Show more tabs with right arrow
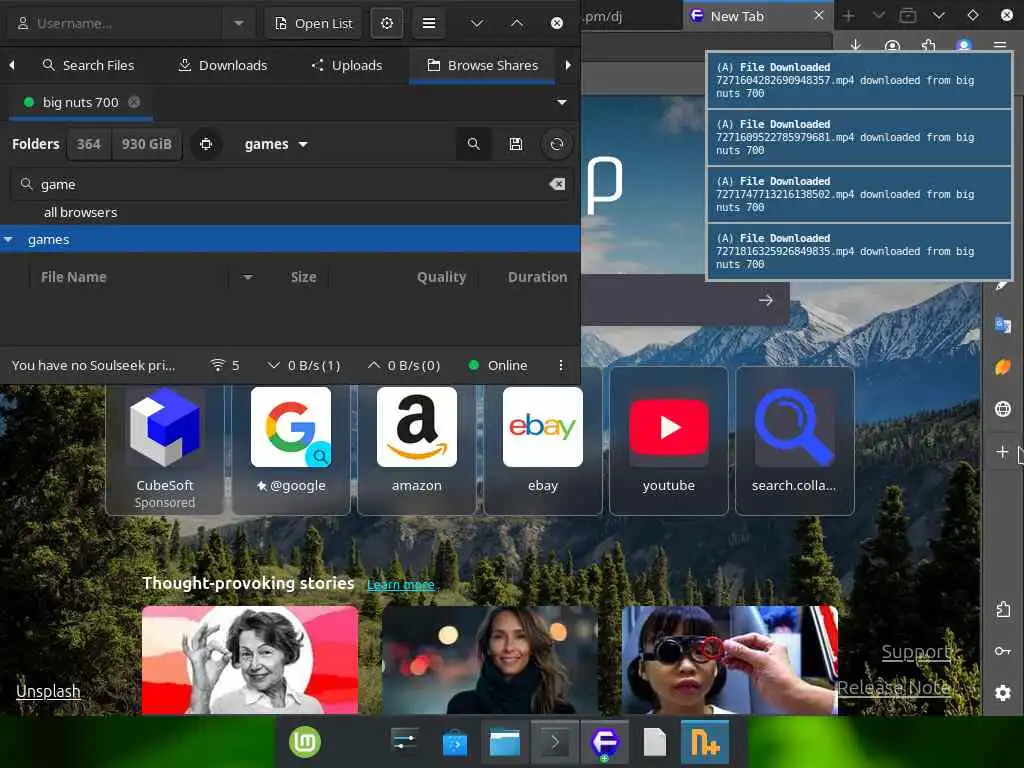The width and height of the screenshot is (1024, 768). (568, 65)
